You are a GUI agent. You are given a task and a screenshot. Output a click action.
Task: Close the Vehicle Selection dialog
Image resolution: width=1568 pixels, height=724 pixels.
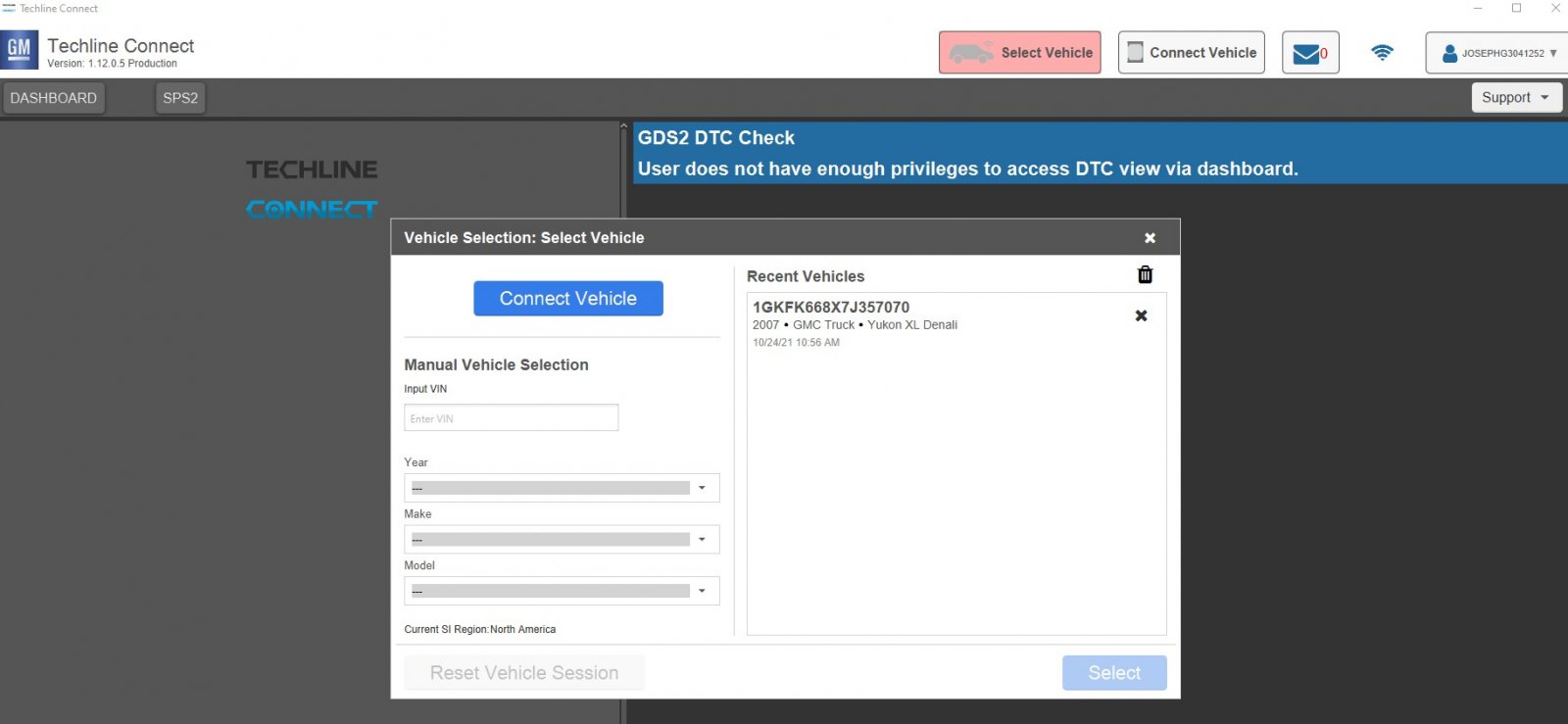(x=1151, y=238)
